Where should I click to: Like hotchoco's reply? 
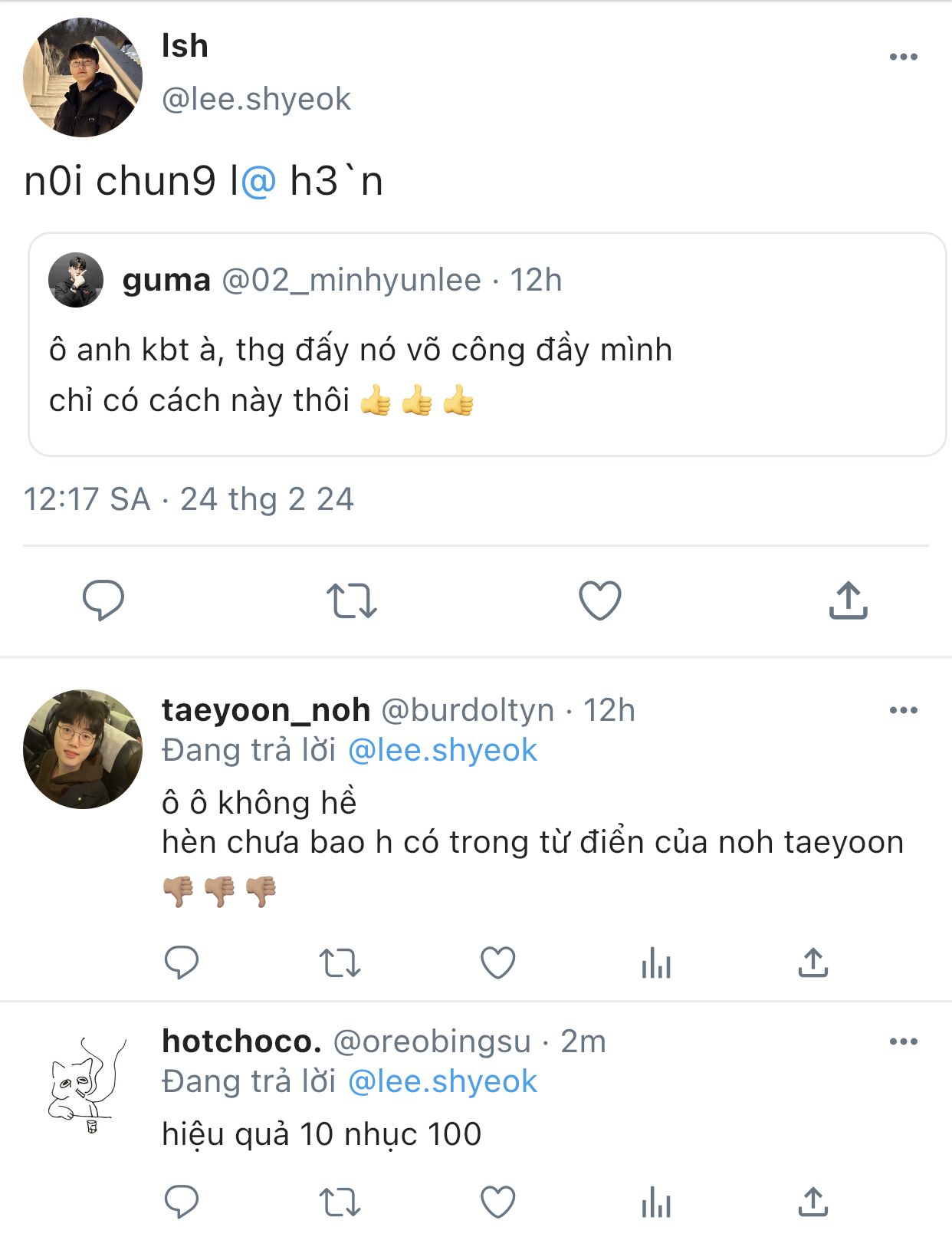pos(497,1202)
